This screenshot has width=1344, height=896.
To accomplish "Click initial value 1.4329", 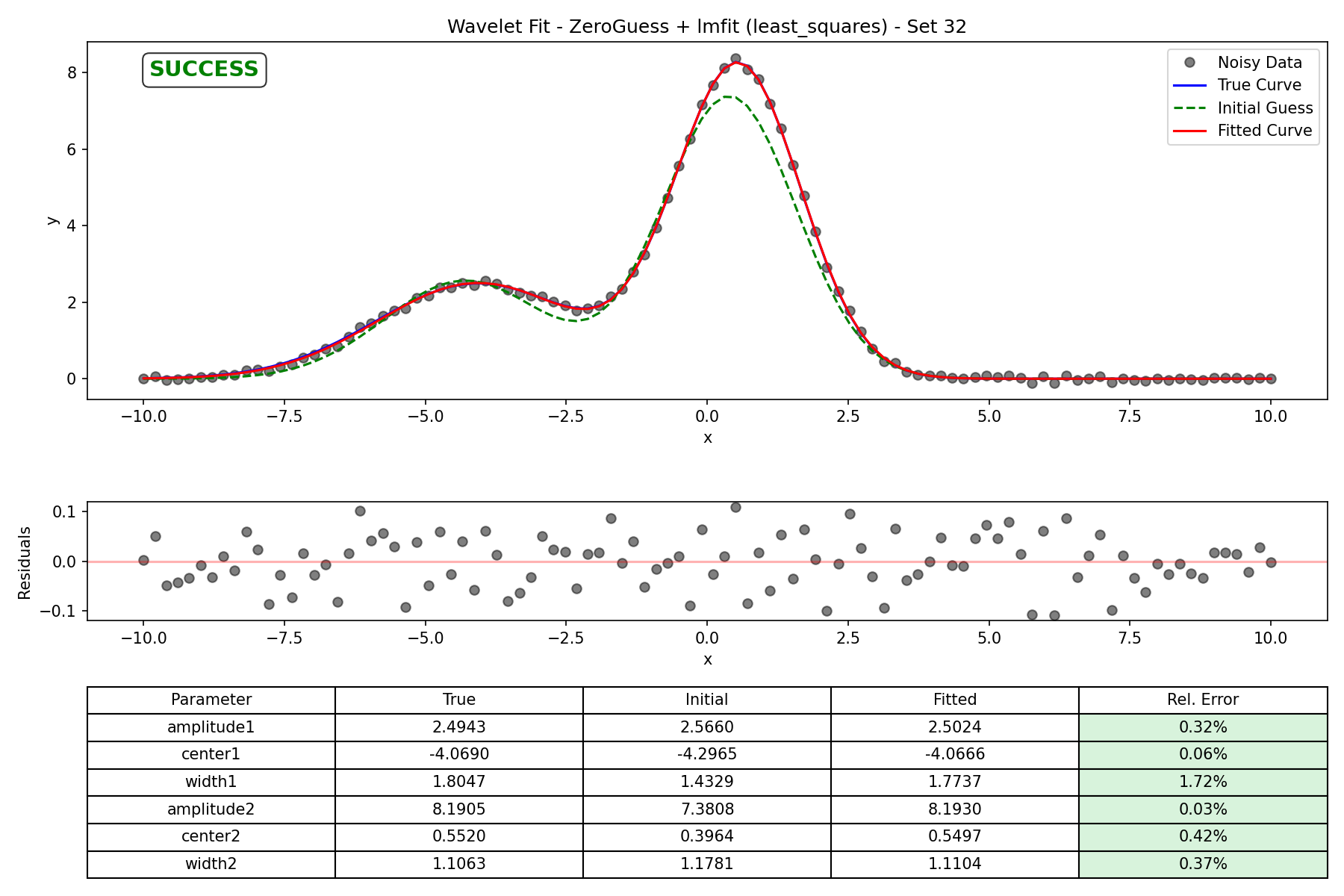I will (x=707, y=782).
